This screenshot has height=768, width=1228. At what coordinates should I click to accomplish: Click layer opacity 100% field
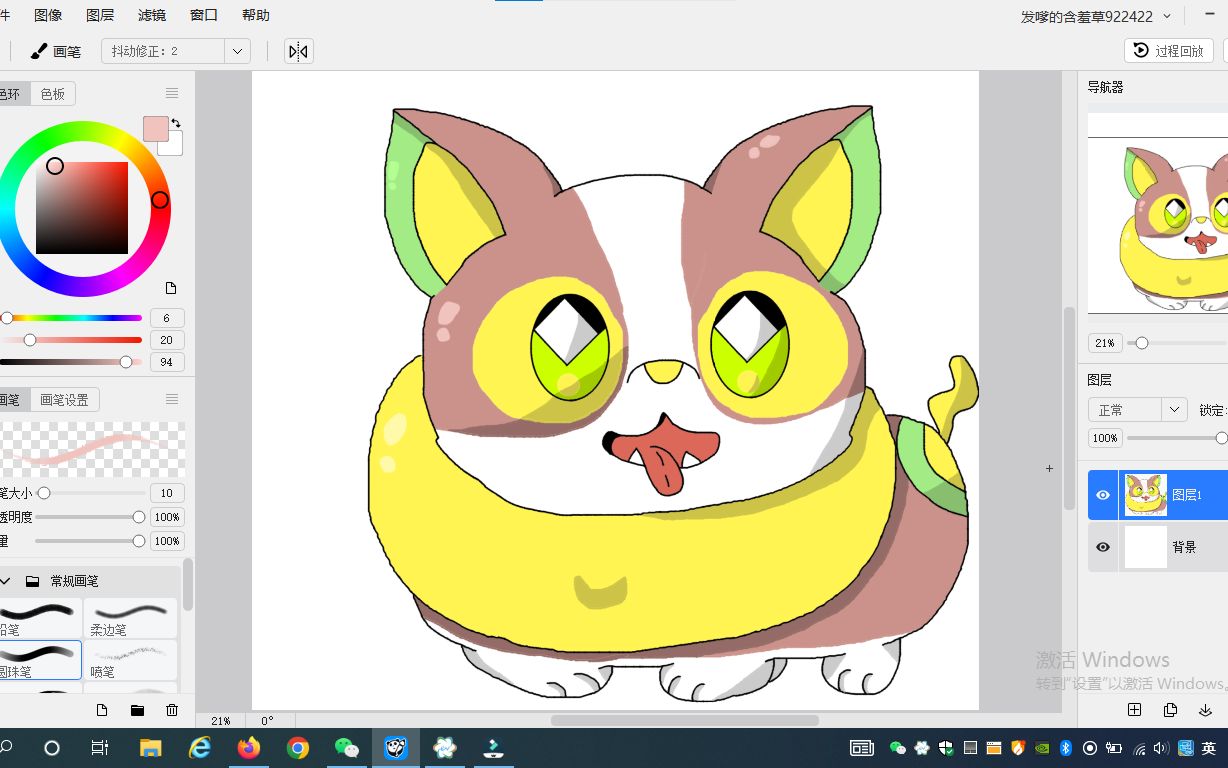(x=1105, y=438)
